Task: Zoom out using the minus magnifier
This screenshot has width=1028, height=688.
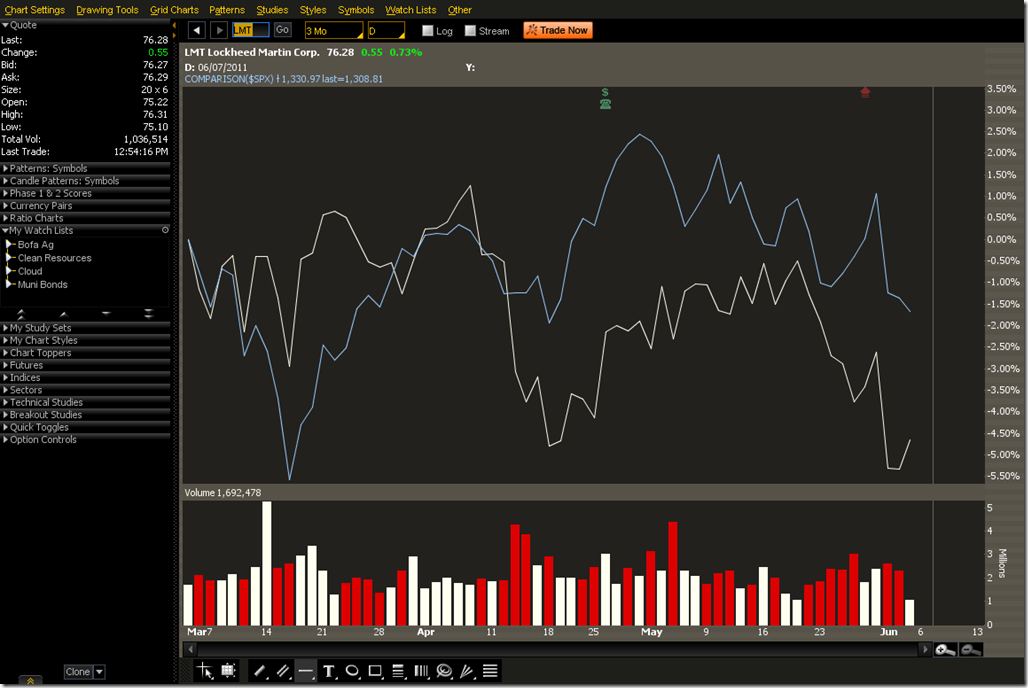Action: 970,649
